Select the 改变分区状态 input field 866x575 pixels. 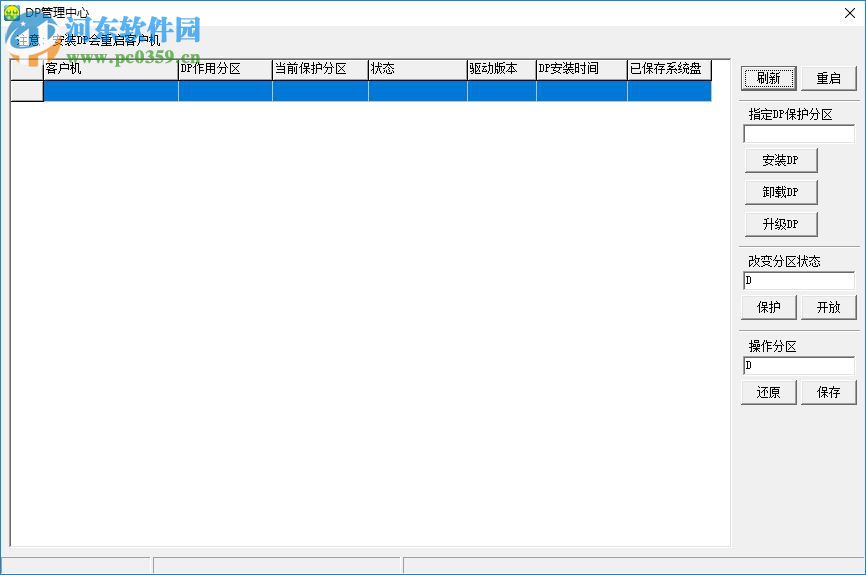[x=799, y=281]
